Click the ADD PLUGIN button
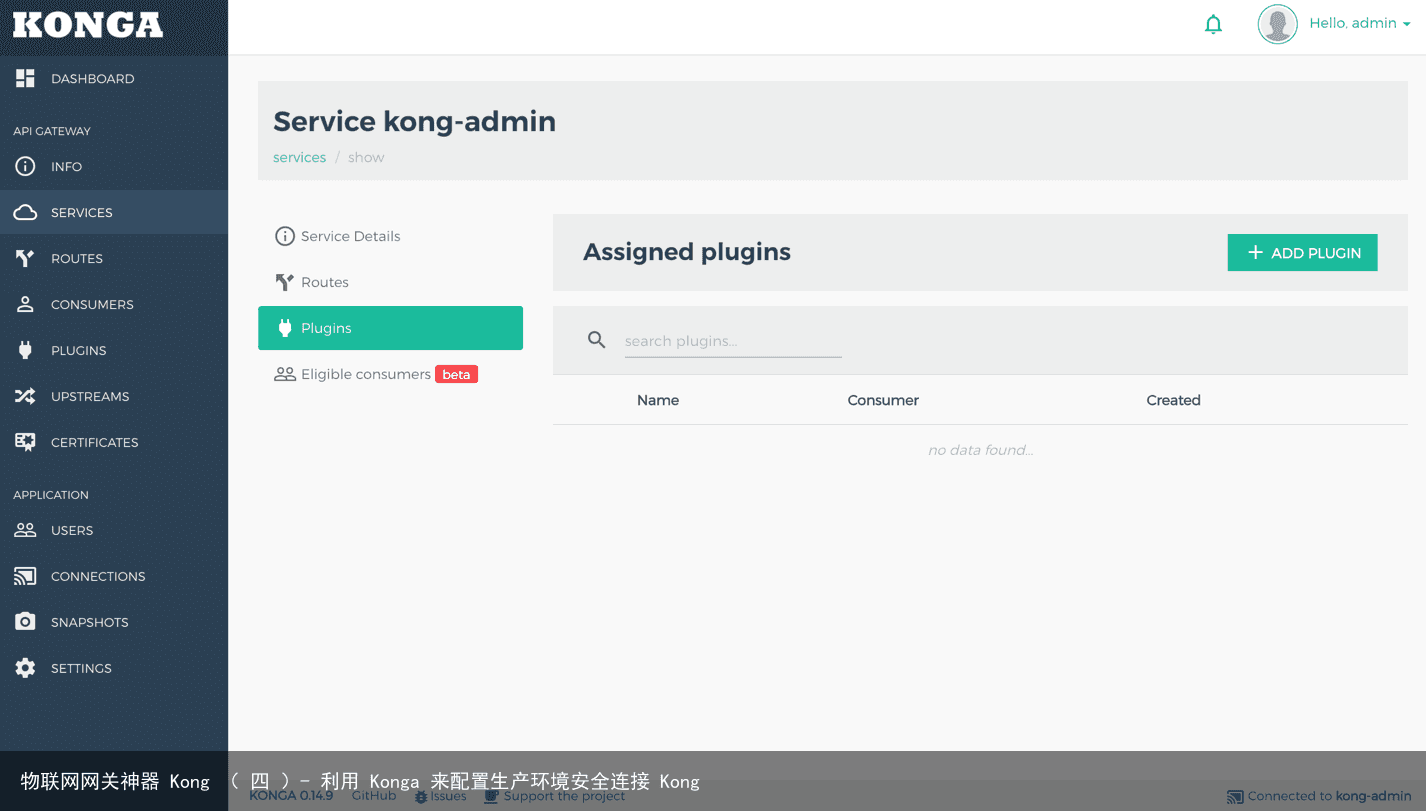The image size is (1426, 811). point(1302,252)
